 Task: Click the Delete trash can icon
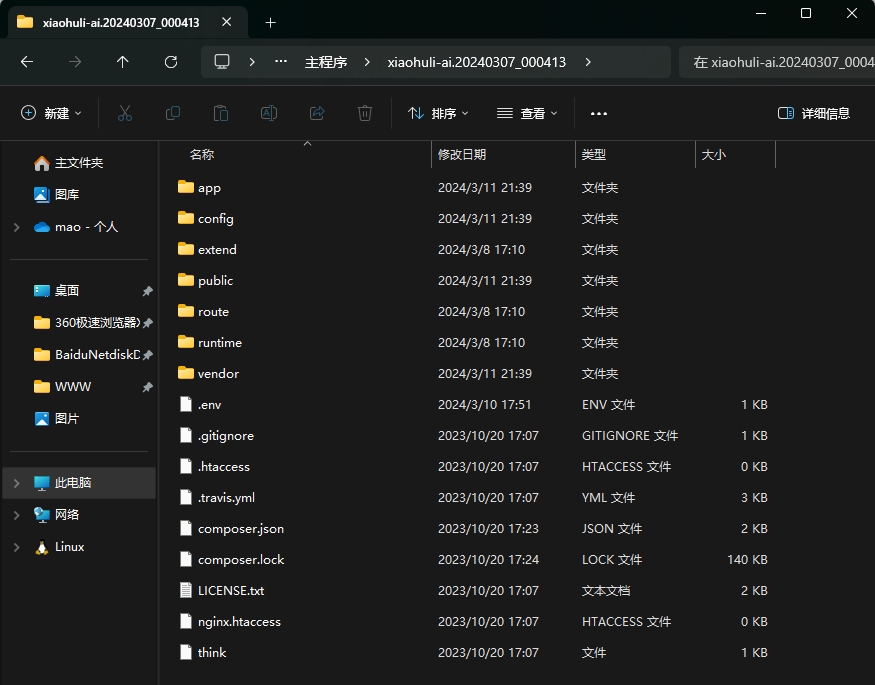365,114
